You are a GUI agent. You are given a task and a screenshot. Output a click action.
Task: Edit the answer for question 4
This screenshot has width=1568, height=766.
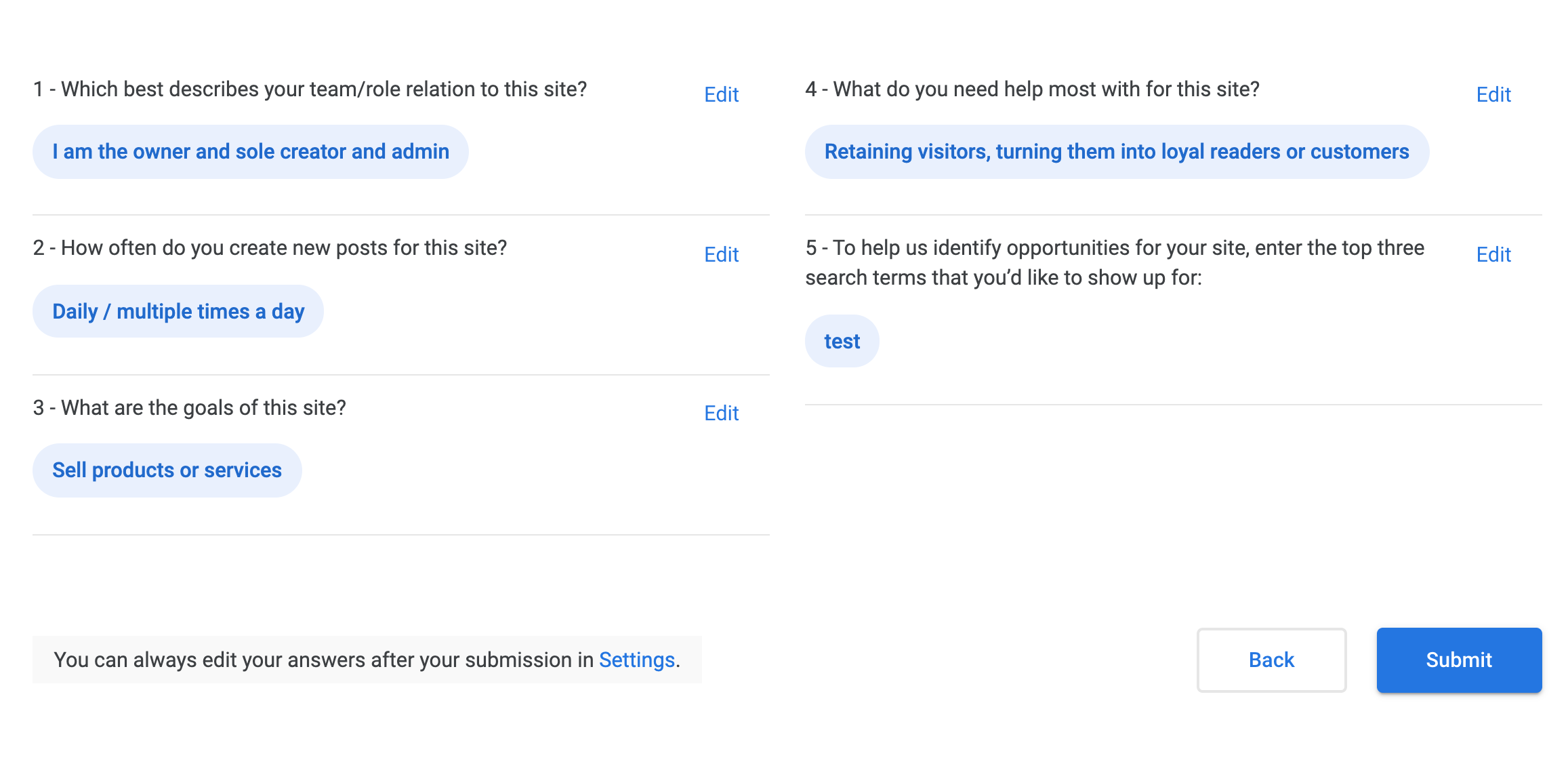pyautogui.click(x=1493, y=95)
